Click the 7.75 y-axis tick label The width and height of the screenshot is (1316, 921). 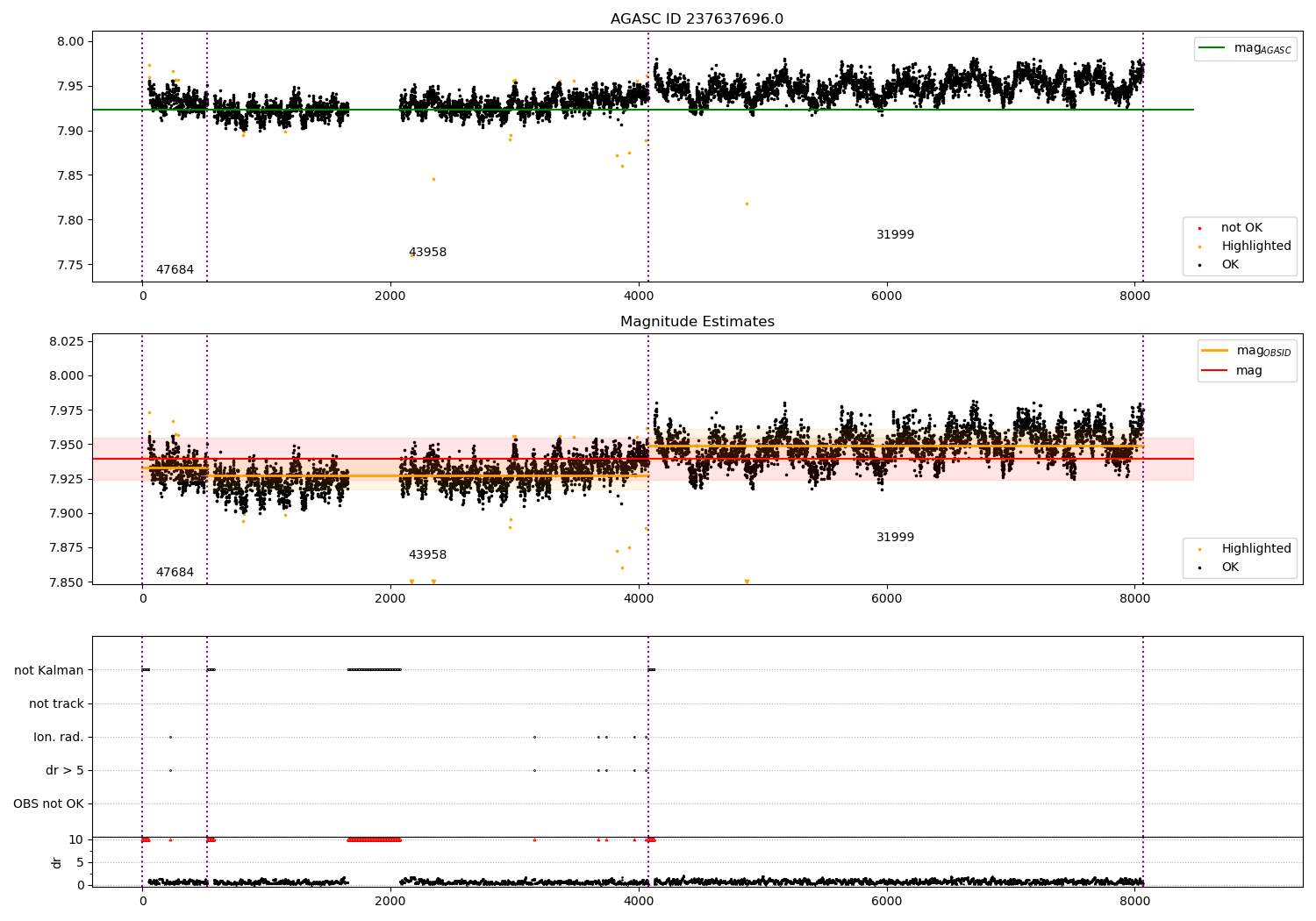[71, 266]
